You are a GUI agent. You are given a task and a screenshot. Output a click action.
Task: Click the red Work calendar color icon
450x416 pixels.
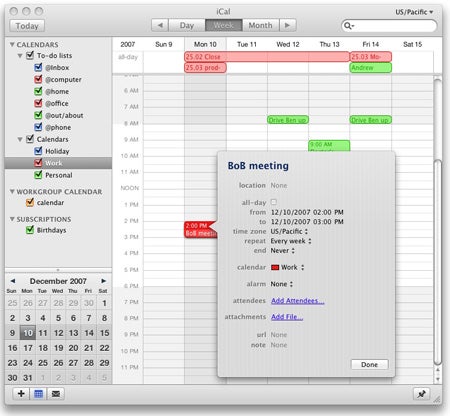[x=275, y=267]
